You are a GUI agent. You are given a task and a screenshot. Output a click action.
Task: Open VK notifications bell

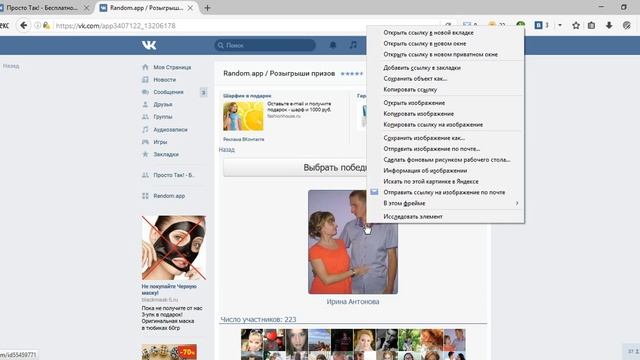[x=333, y=45]
